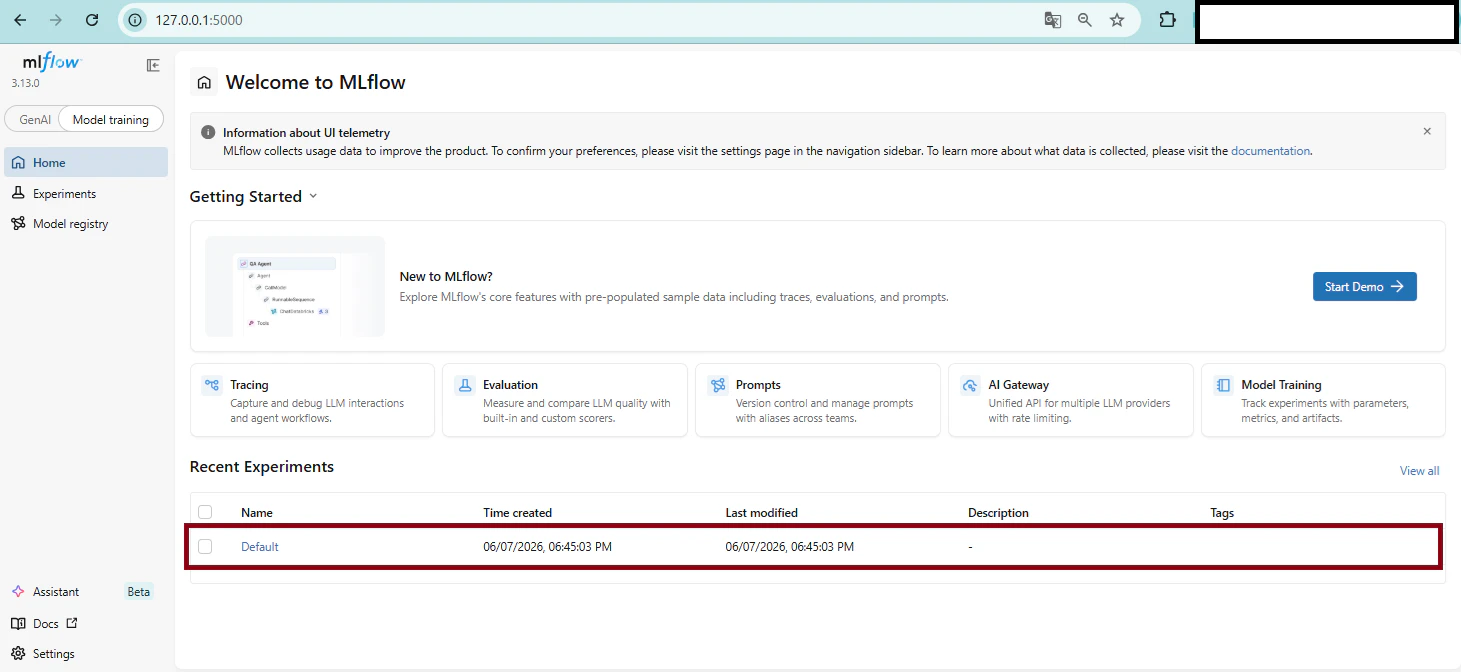Click the Tags column header

tap(1222, 513)
